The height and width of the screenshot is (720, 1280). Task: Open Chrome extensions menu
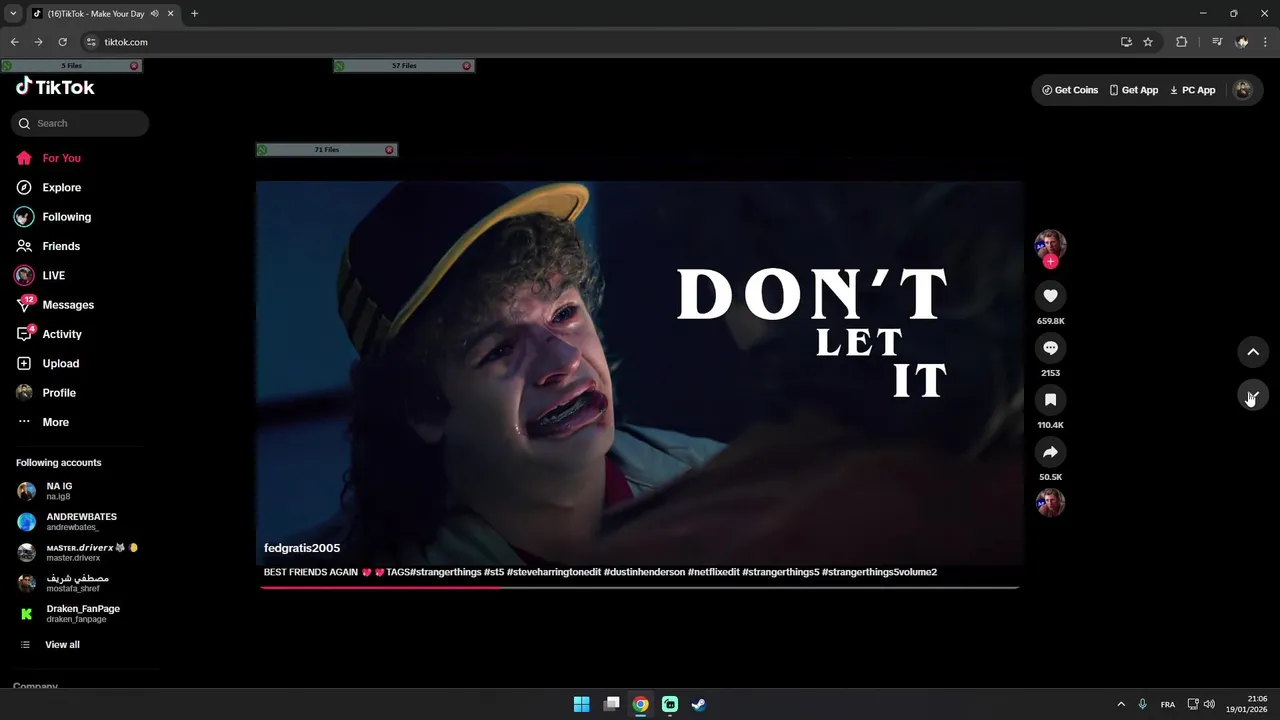click(x=1182, y=42)
